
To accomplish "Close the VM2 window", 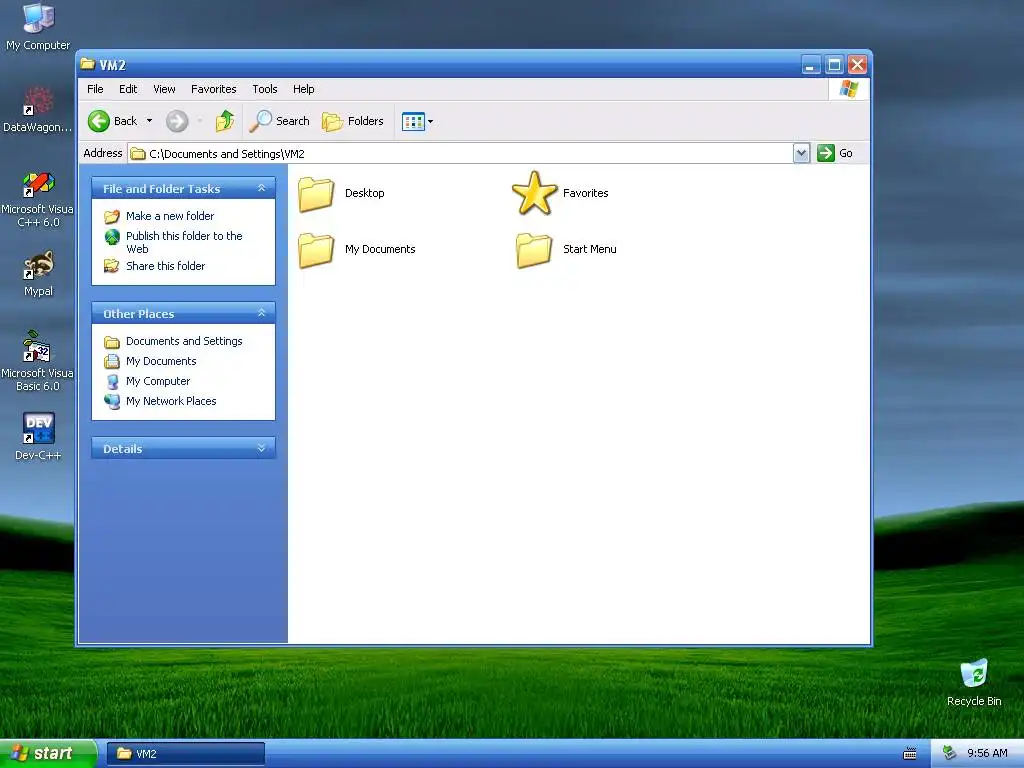I will (857, 65).
